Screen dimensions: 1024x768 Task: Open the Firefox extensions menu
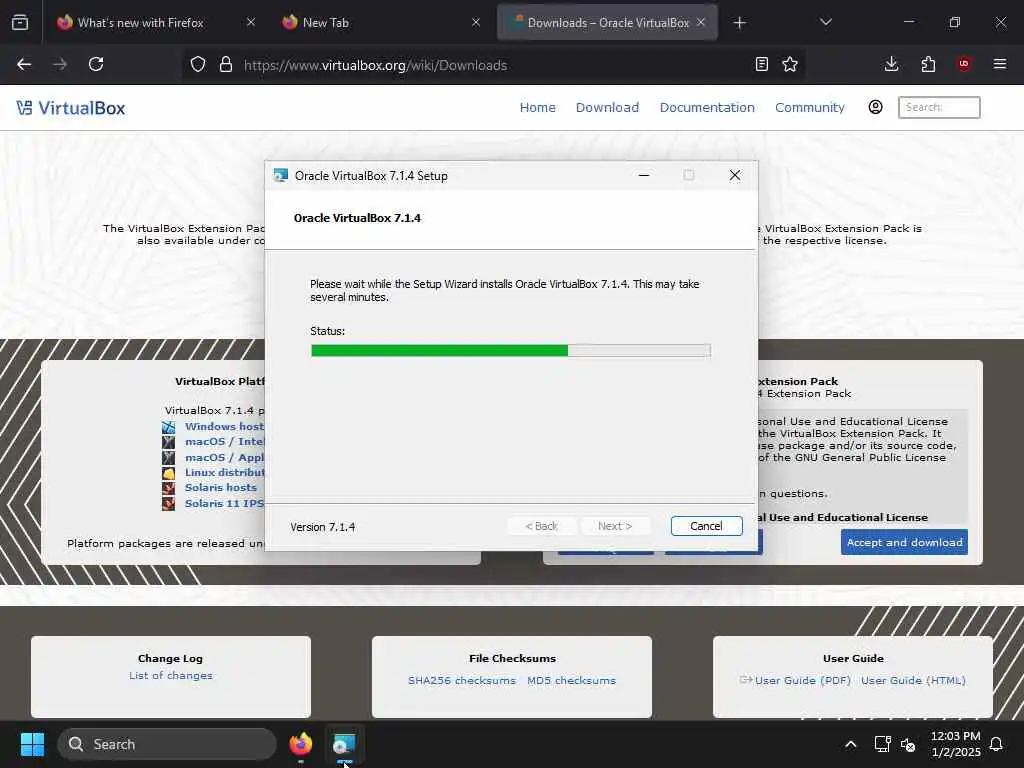coord(928,64)
